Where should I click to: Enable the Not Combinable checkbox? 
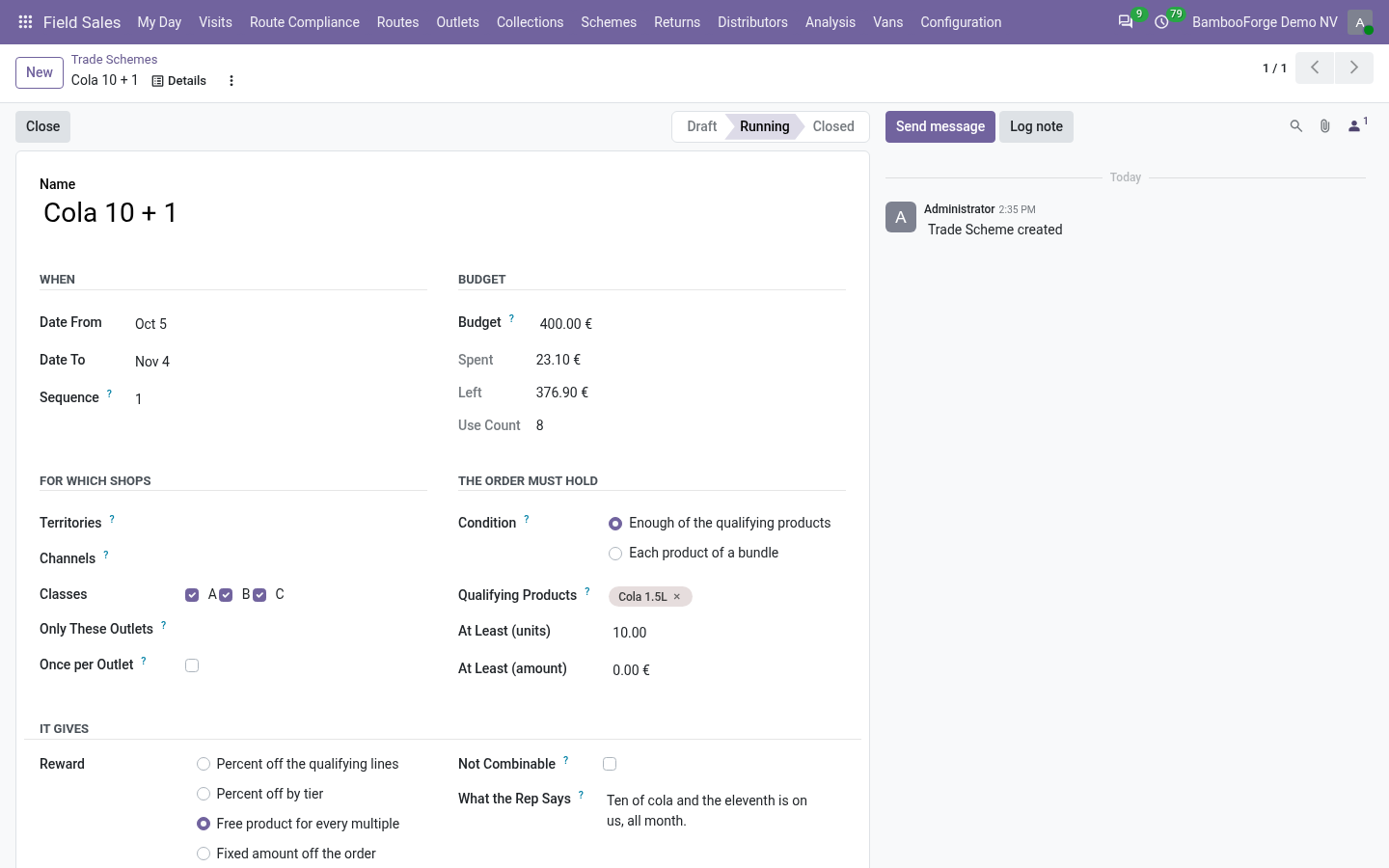[x=610, y=764]
